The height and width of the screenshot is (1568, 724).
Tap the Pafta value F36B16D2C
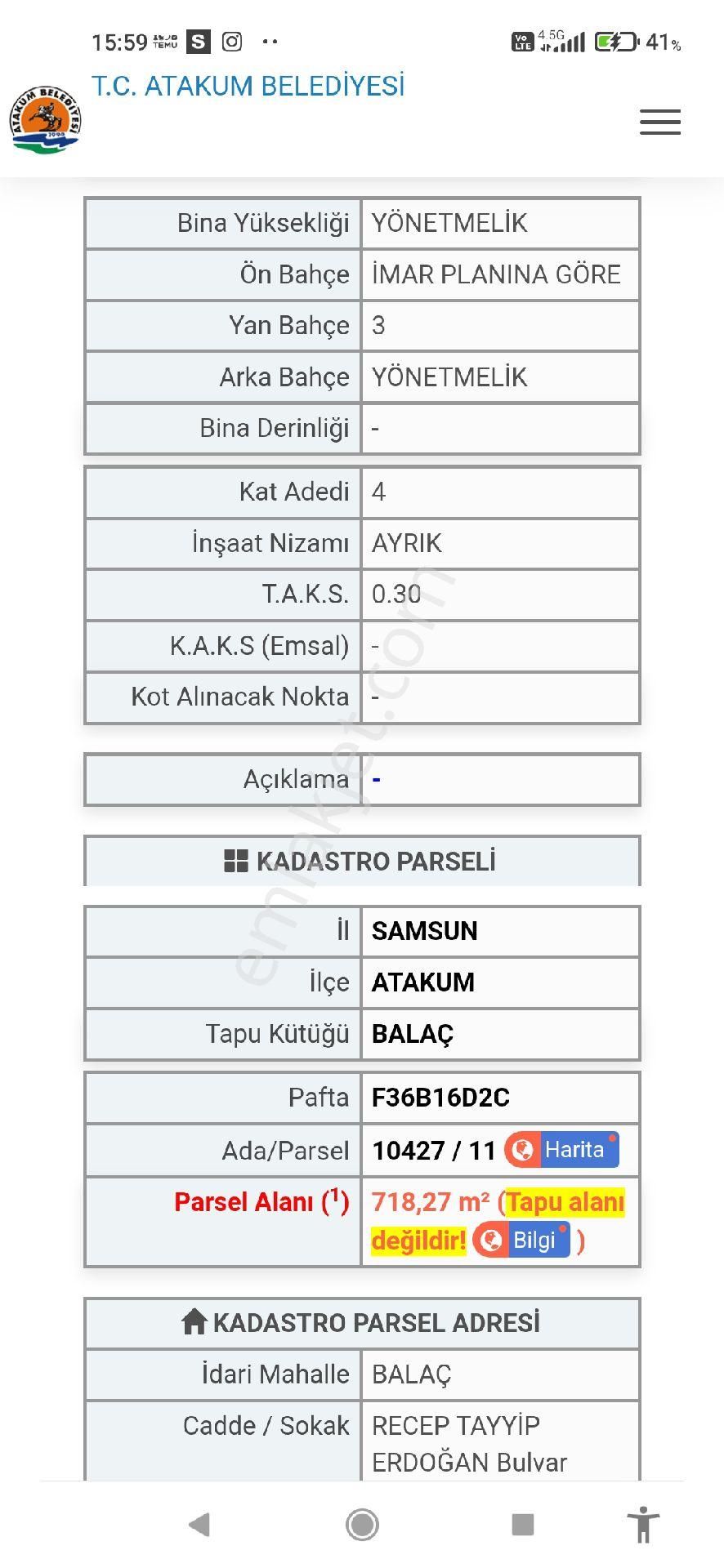[440, 1098]
